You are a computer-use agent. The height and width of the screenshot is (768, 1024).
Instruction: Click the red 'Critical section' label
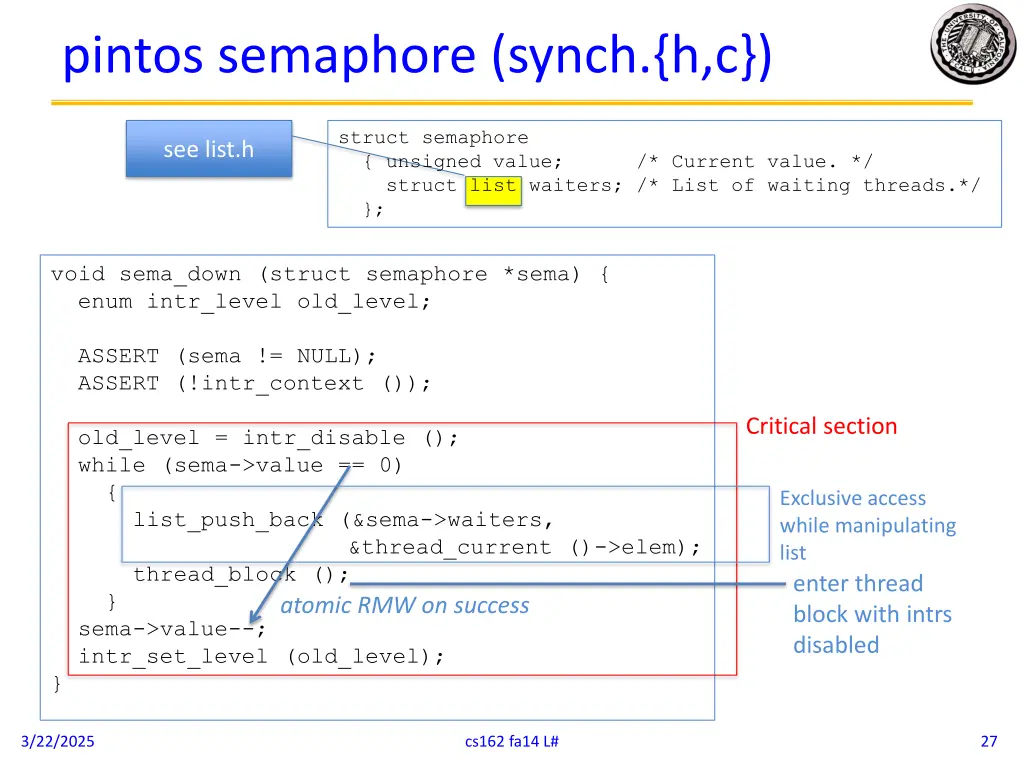coord(821,426)
